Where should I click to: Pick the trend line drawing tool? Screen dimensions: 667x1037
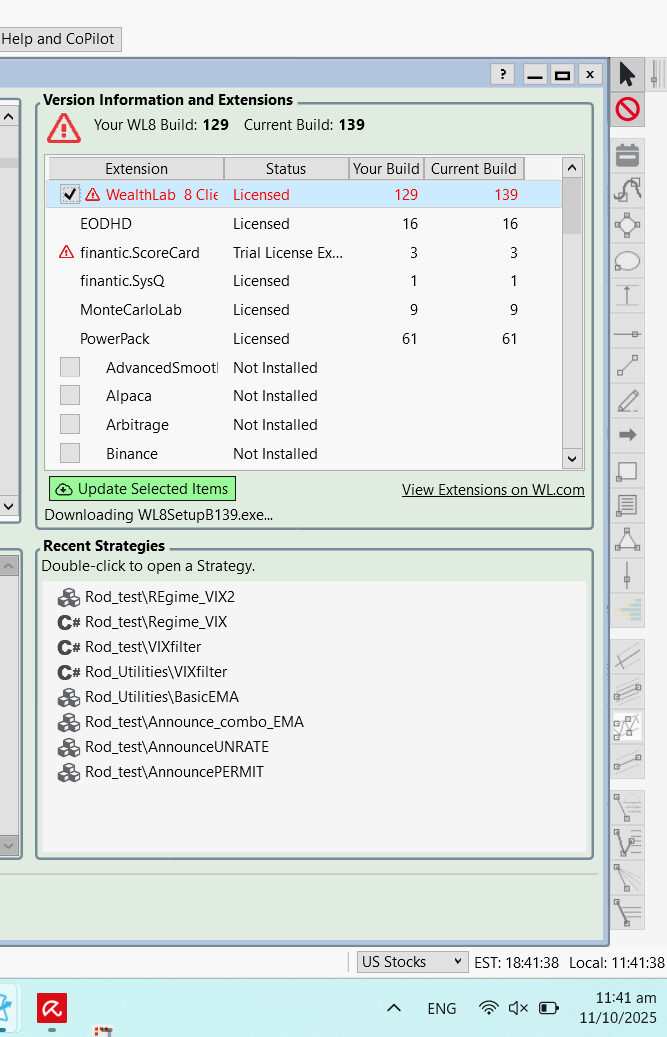pyautogui.click(x=627, y=366)
